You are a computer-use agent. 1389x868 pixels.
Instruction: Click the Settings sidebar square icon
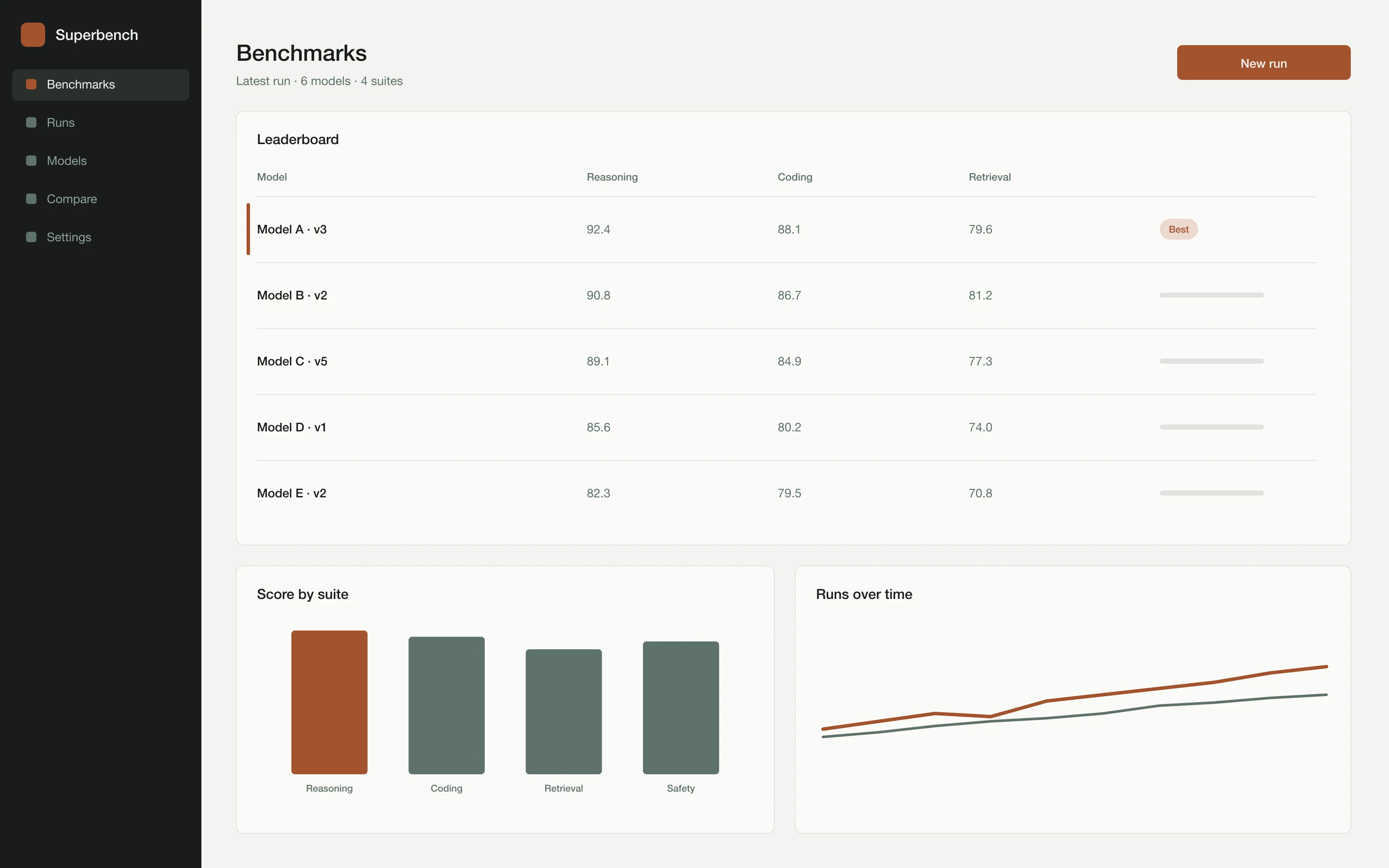pos(32,237)
